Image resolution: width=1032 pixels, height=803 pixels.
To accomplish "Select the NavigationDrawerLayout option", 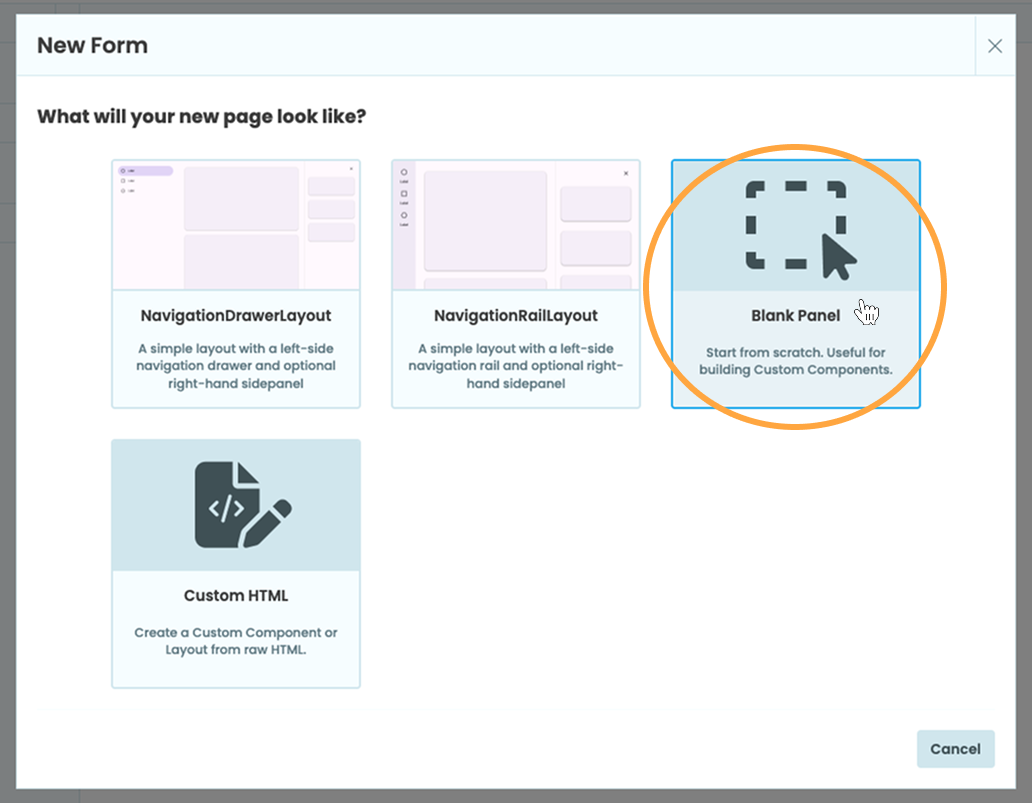I will (235, 283).
